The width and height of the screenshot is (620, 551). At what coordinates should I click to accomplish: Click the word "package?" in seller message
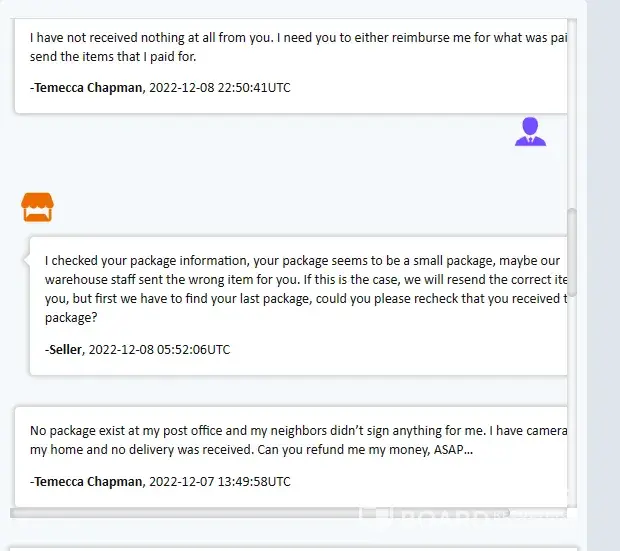coord(71,317)
